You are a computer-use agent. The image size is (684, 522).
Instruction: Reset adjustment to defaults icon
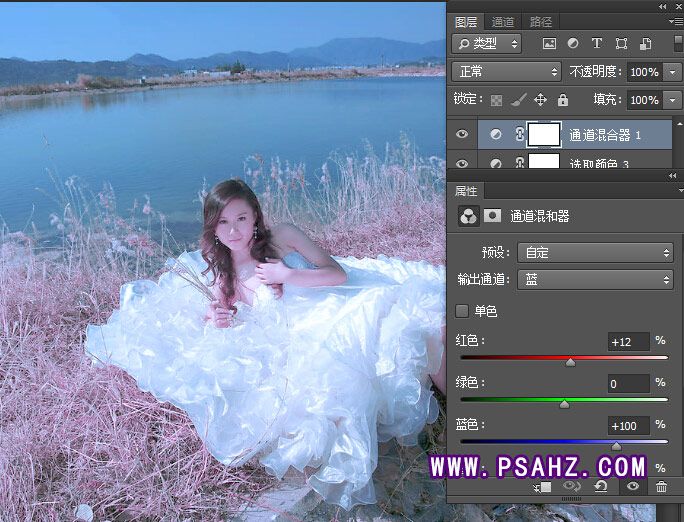(601, 487)
